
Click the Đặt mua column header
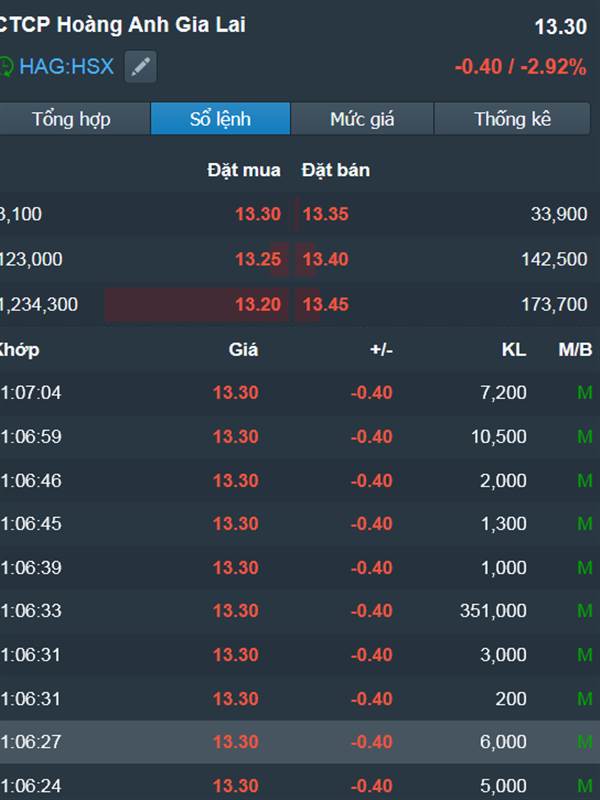244,170
